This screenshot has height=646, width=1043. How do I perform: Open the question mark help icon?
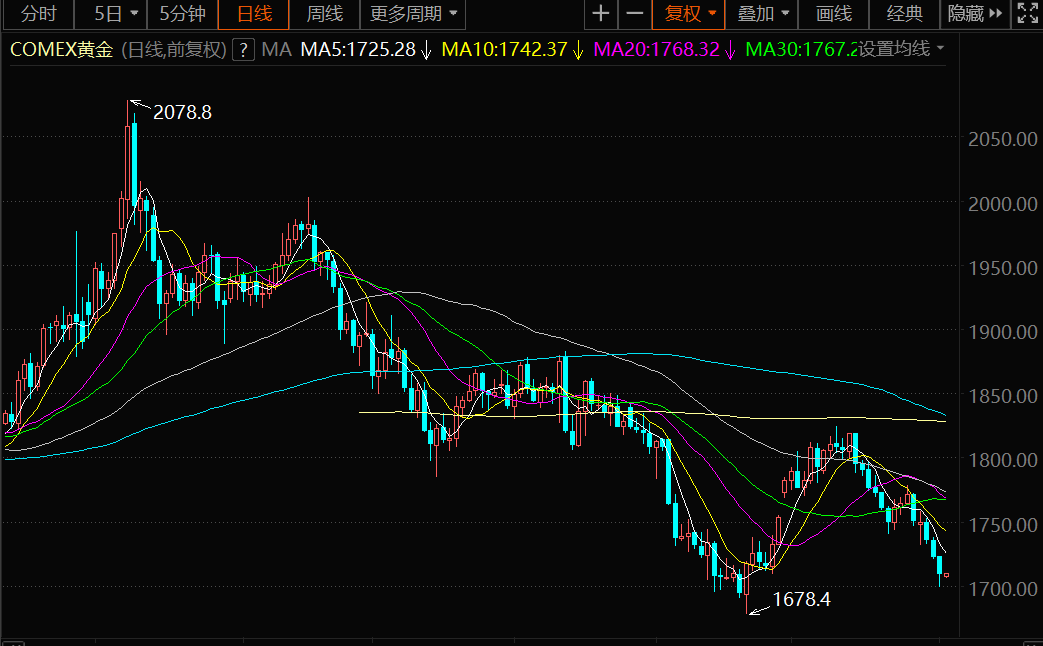[x=242, y=50]
